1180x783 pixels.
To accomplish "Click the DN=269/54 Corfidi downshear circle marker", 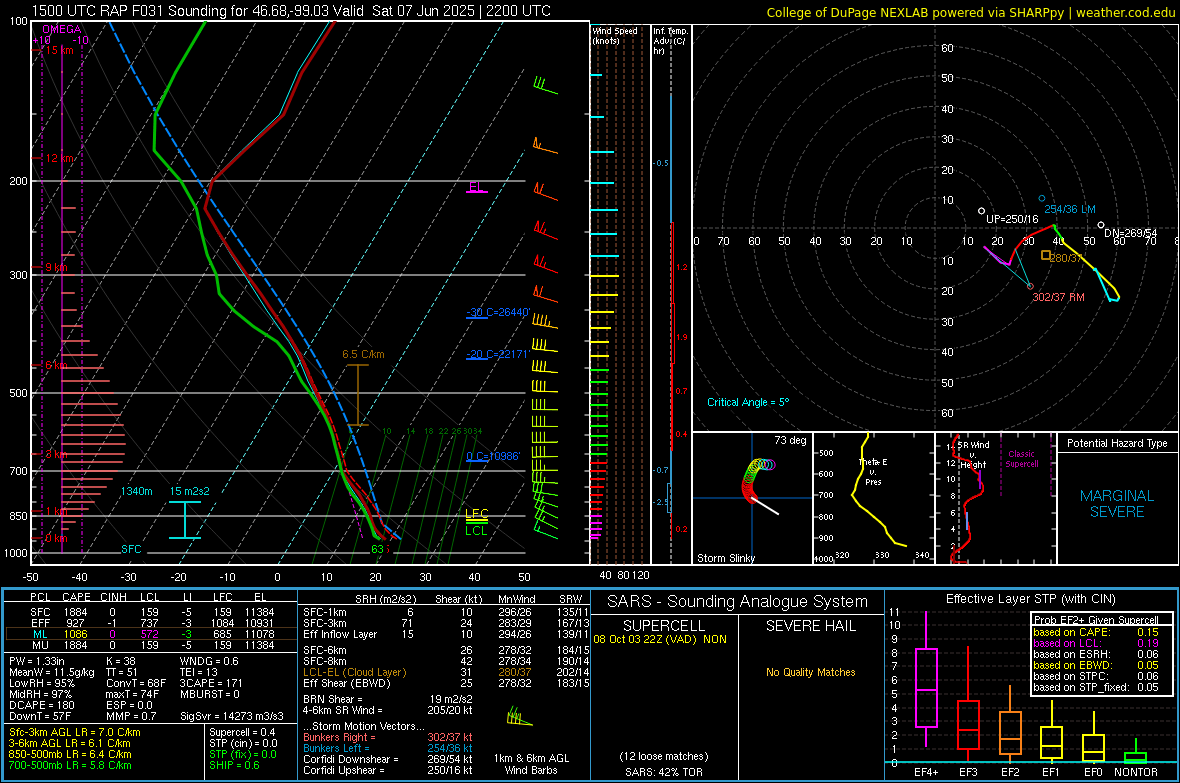I will coord(1101,225).
